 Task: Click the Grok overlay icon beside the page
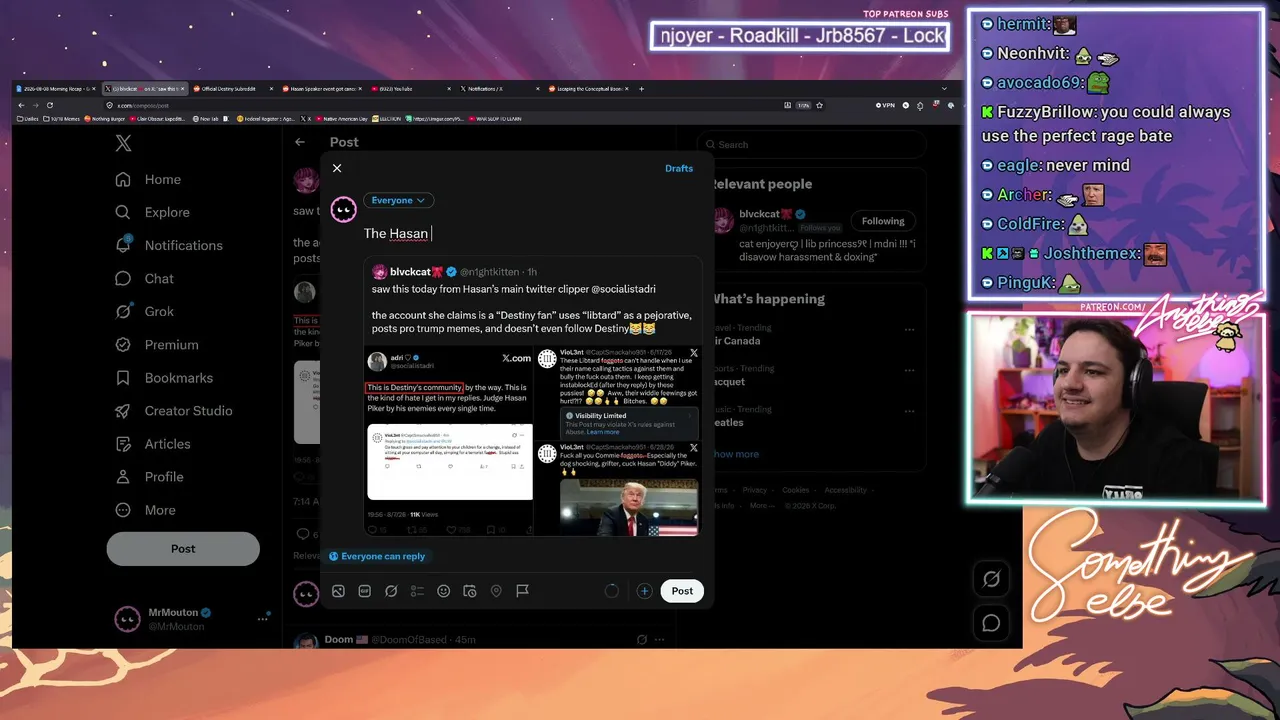click(991, 579)
